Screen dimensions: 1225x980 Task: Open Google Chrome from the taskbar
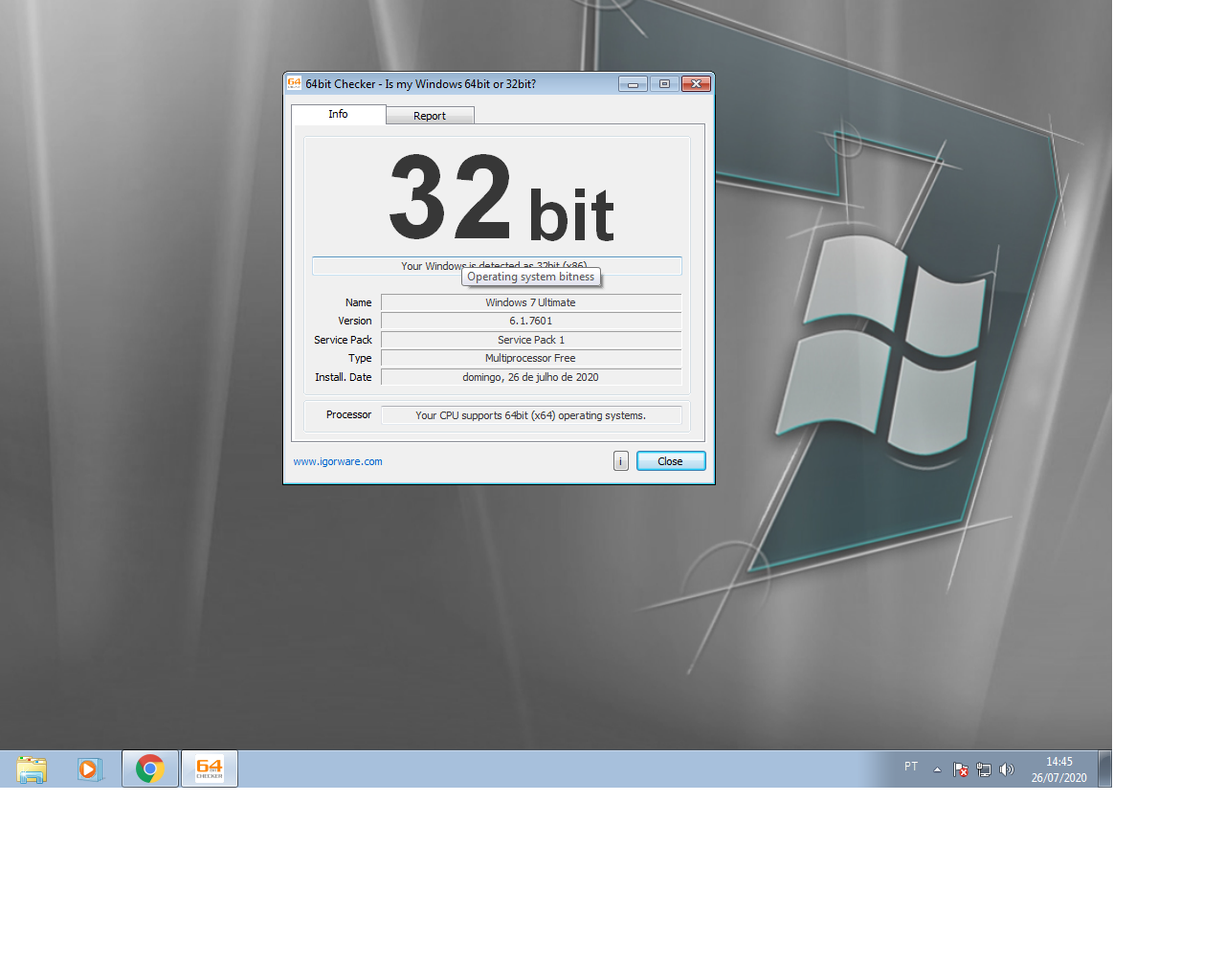coord(150,768)
